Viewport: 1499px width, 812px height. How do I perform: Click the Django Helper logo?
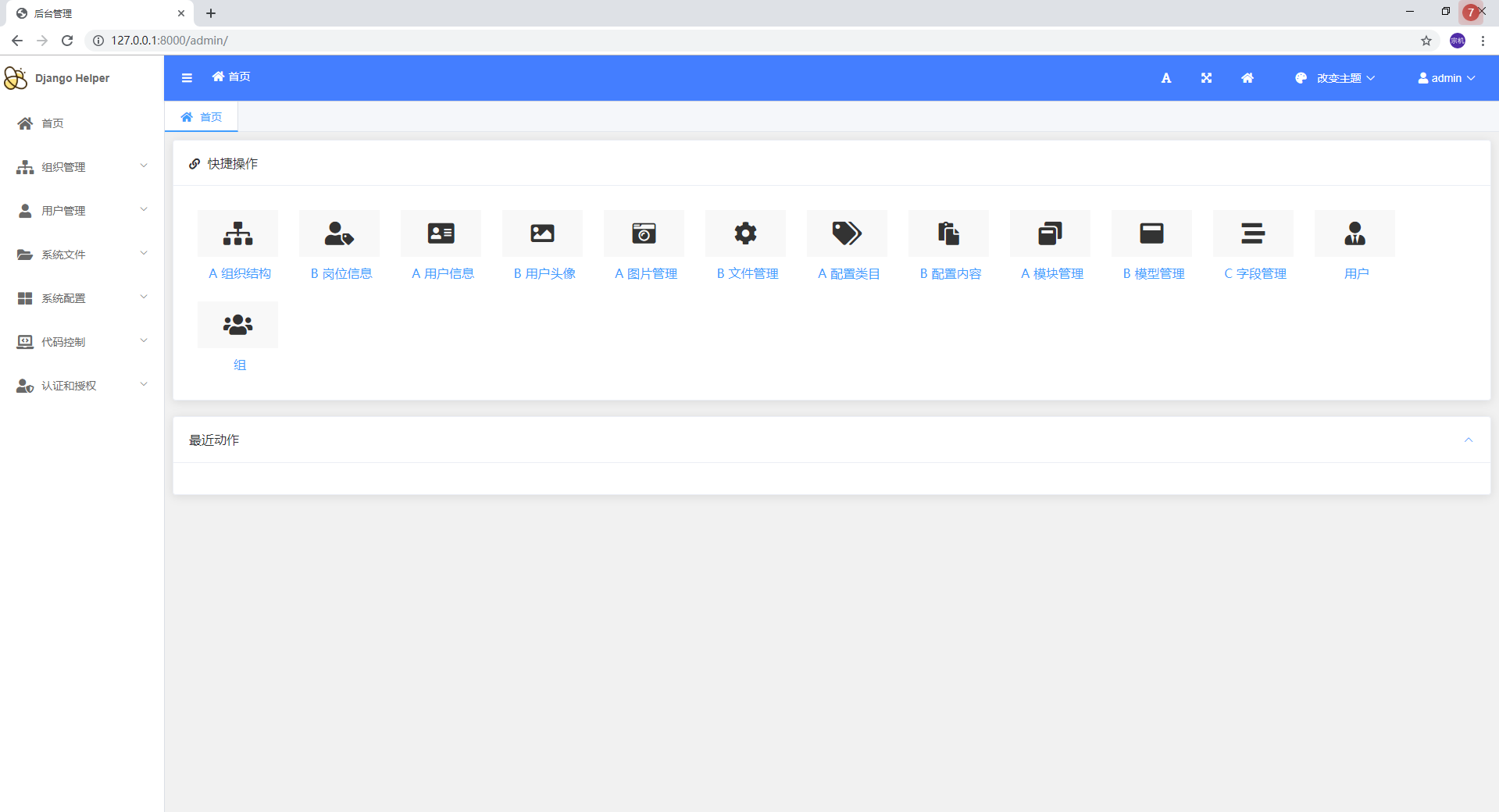pyautogui.click(x=58, y=78)
